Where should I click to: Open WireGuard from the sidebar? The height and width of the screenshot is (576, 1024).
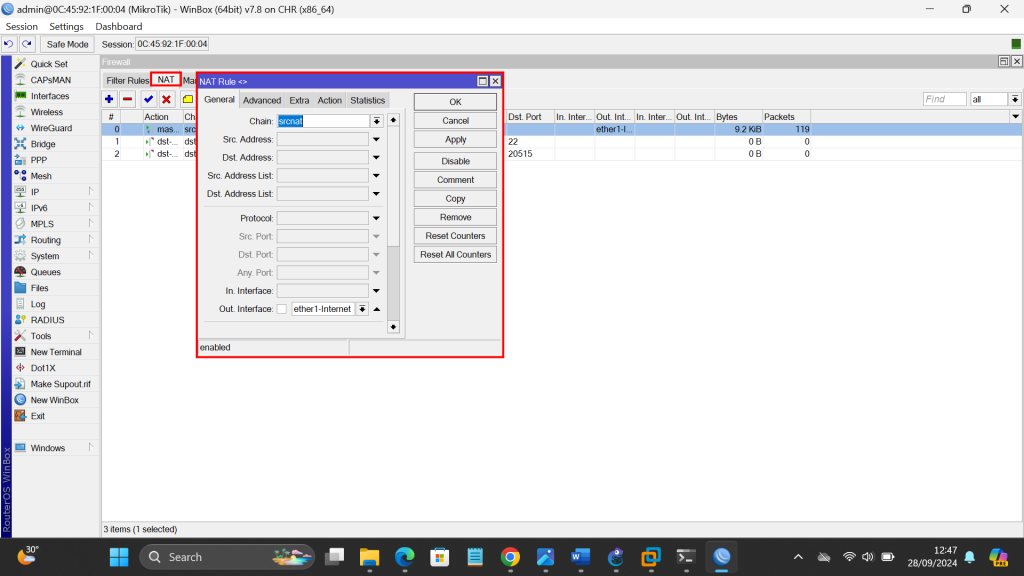point(50,128)
